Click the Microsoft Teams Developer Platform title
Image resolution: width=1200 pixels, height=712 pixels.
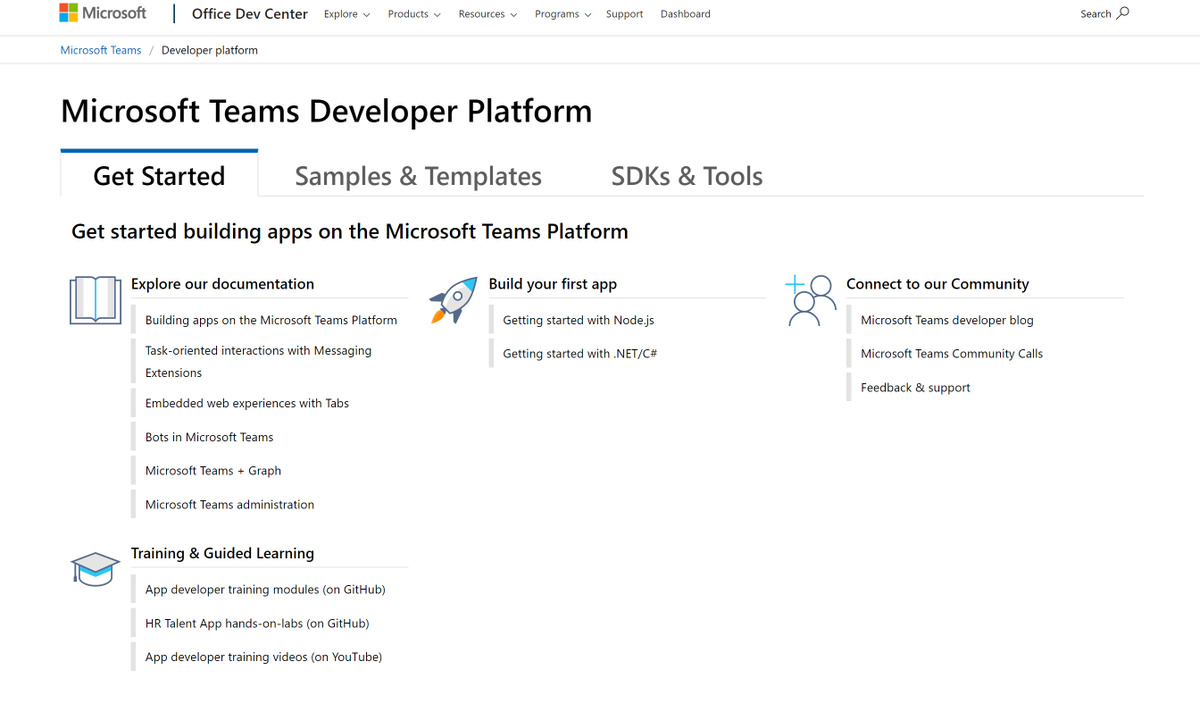[326, 111]
